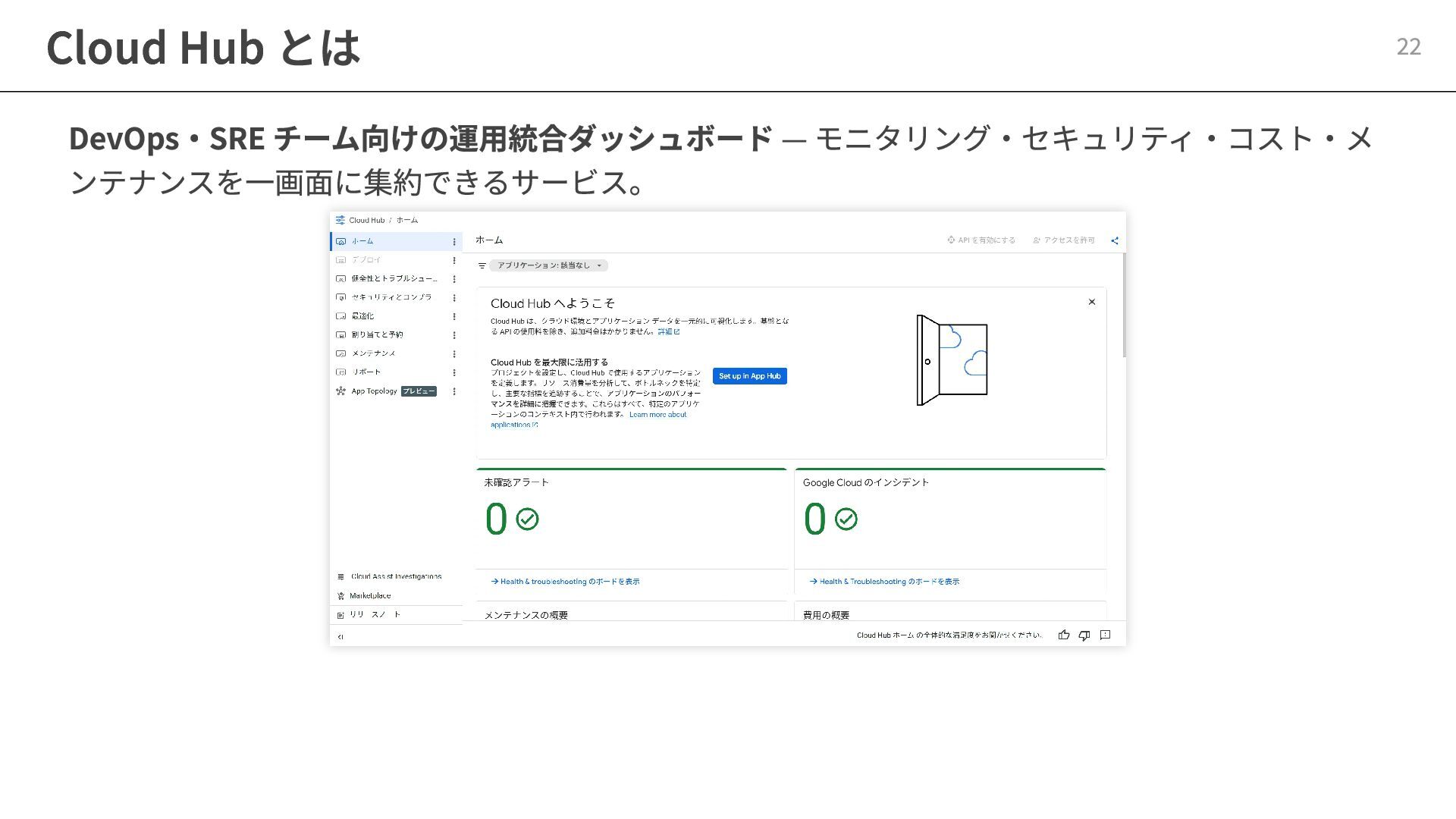The height and width of the screenshot is (819, 1456).
Task: Close the Cloud Hub へようこそ welcome card
Action: (1091, 302)
